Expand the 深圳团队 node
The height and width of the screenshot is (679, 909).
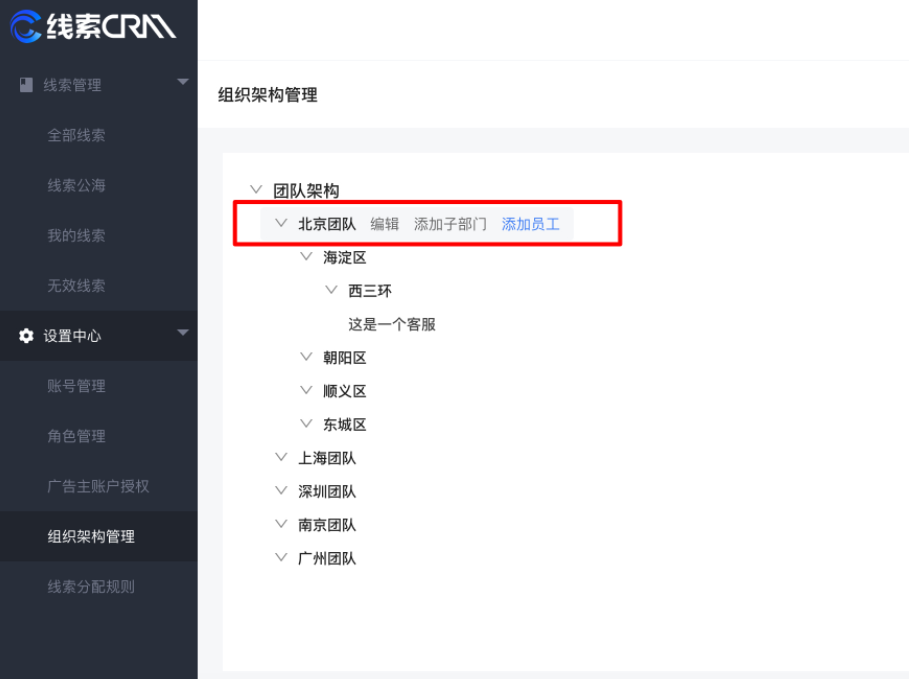(x=281, y=490)
